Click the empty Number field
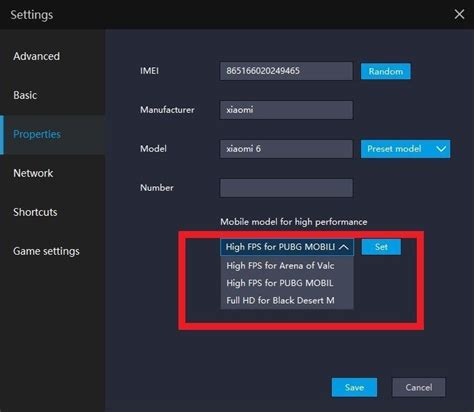The image size is (474, 412). (x=286, y=188)
